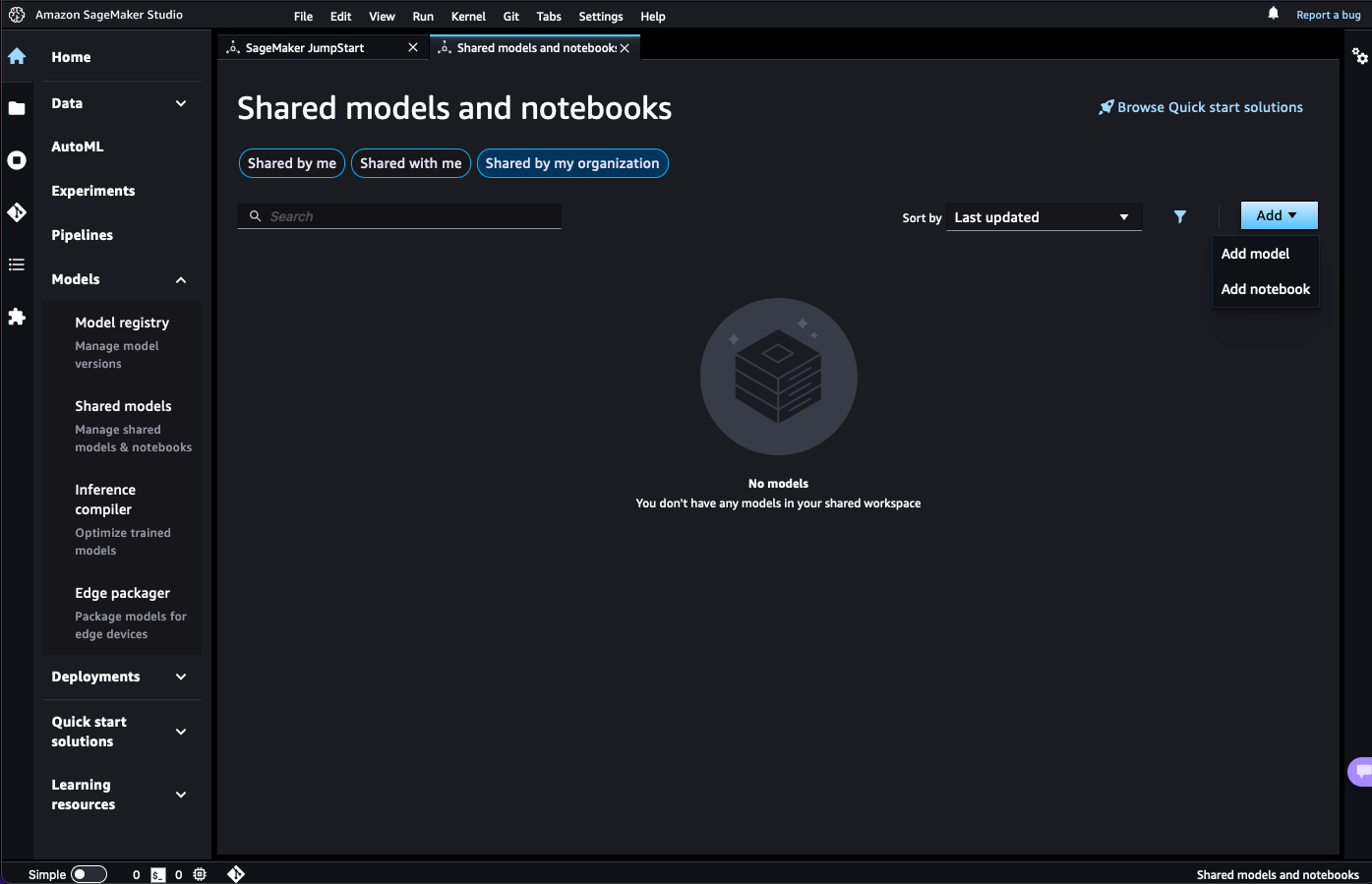
Task: Expand the Deployments section
Action: tap(180, 677)
